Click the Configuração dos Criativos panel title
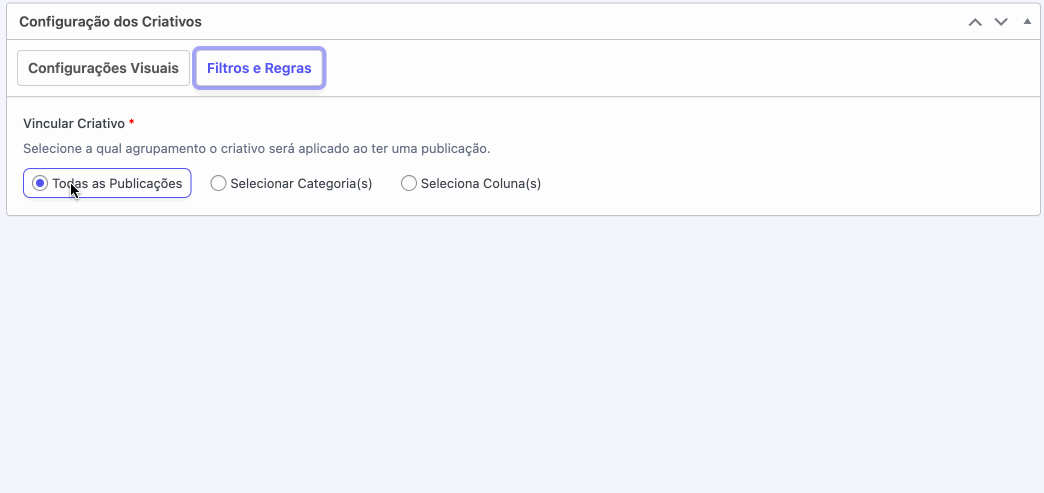 (x=110, y=21)
